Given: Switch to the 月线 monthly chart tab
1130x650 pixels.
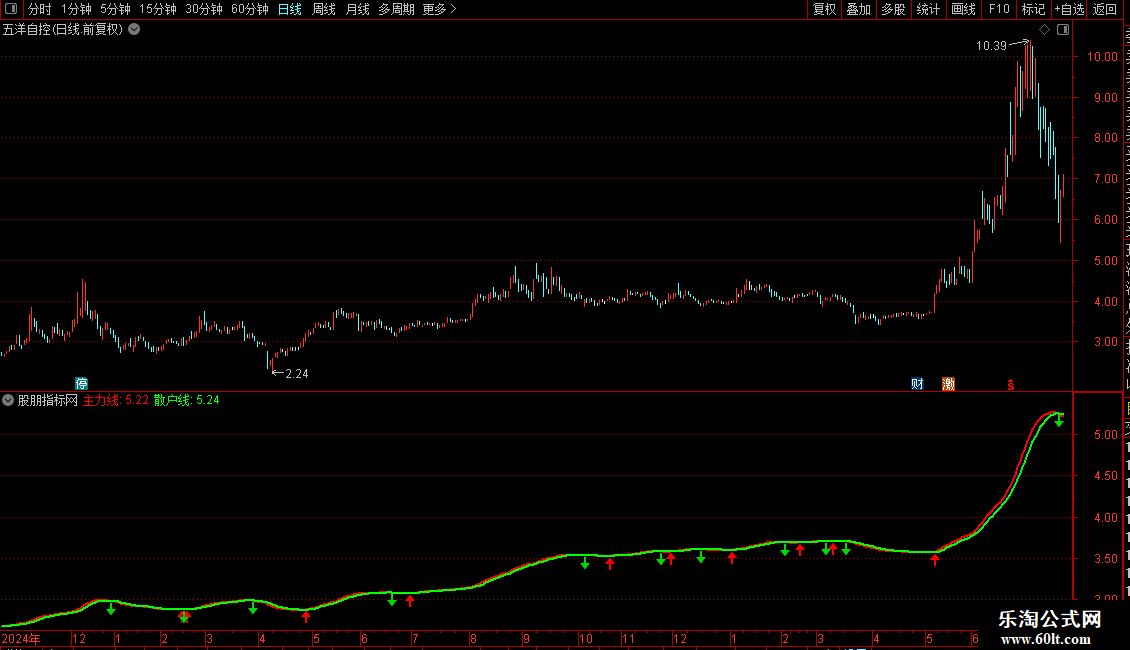Looking at the screenshot, I should tap(357, 9).
